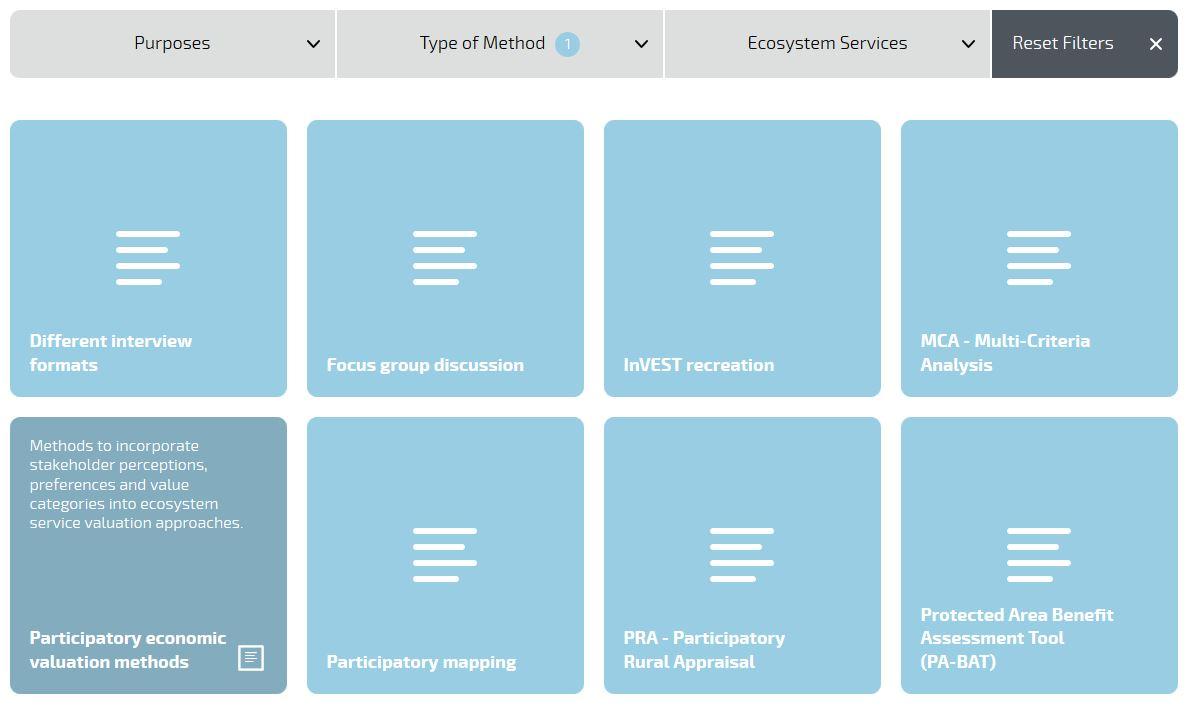Click the Type of Method filter count badge
1194x708 pixels.
[x=567, y=44]
